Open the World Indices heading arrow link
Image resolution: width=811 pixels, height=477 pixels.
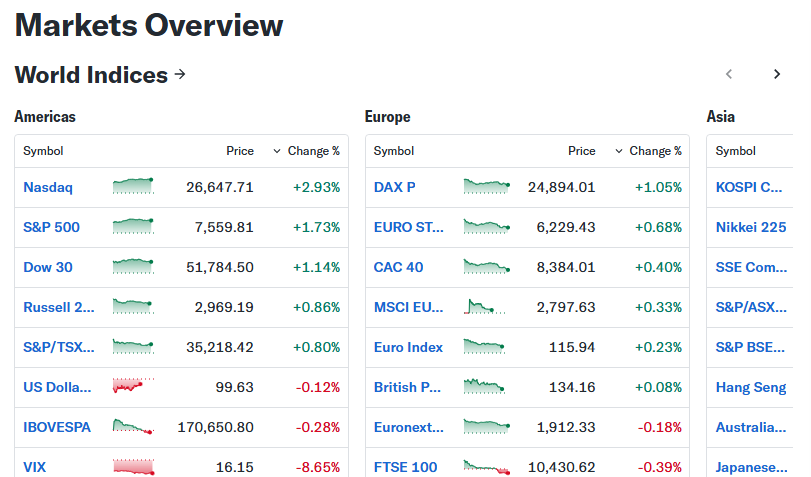[179, 74]
